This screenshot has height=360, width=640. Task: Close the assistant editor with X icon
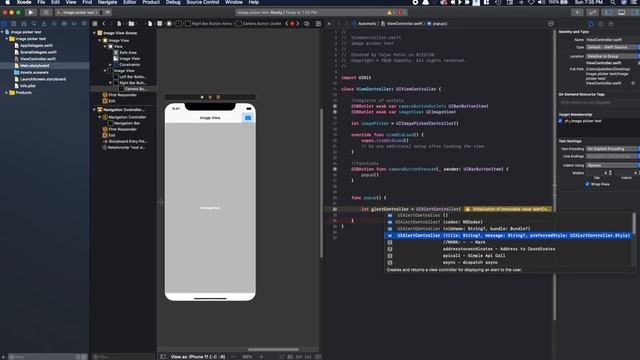[x=329, y=24]
